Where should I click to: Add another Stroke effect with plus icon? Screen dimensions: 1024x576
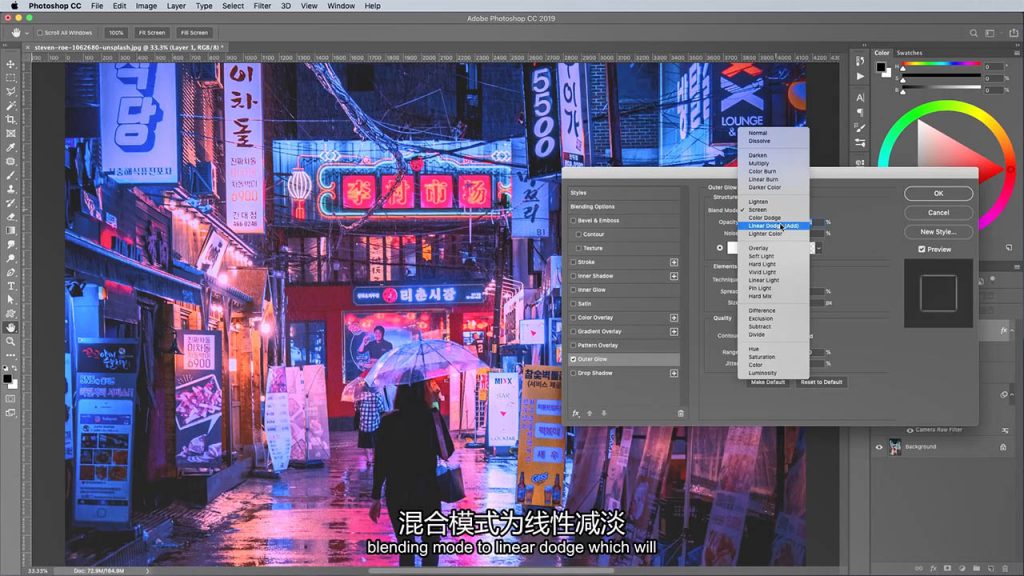point(674,262)
